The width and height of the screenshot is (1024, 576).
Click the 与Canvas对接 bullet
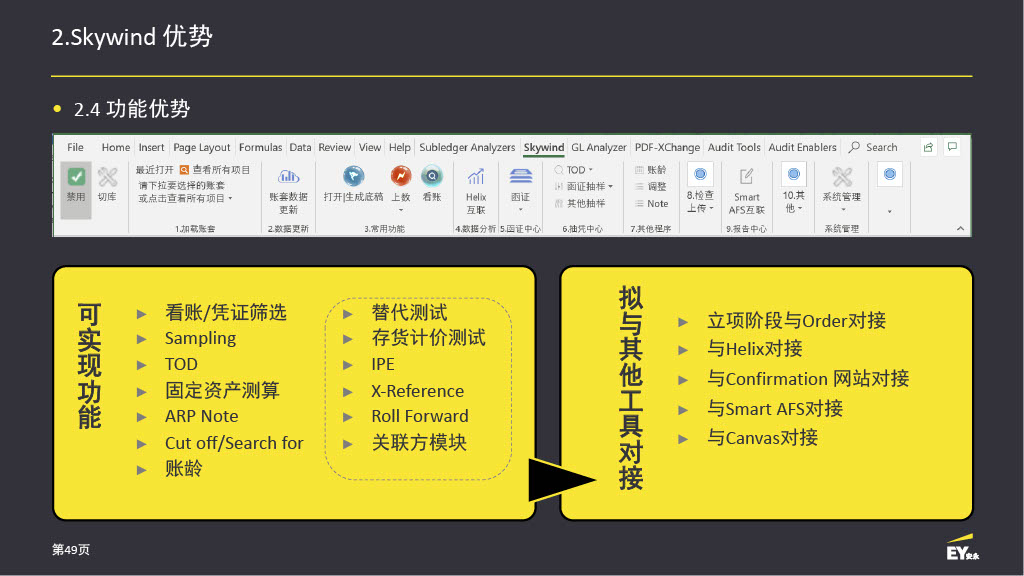coord(763,438)
